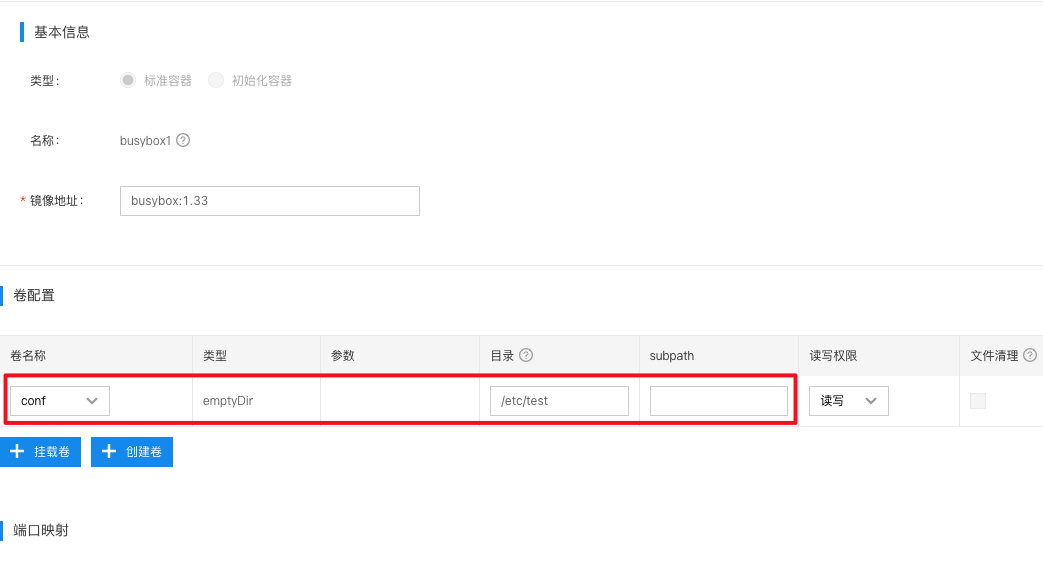
Task: Select the 标准容器 radio button
Action: click(128, 80)
